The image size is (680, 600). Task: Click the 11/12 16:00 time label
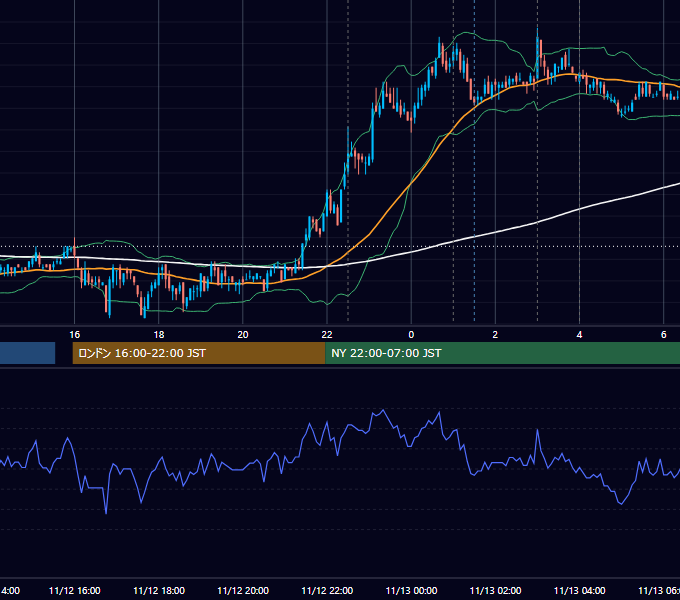(x=75, y=590)
